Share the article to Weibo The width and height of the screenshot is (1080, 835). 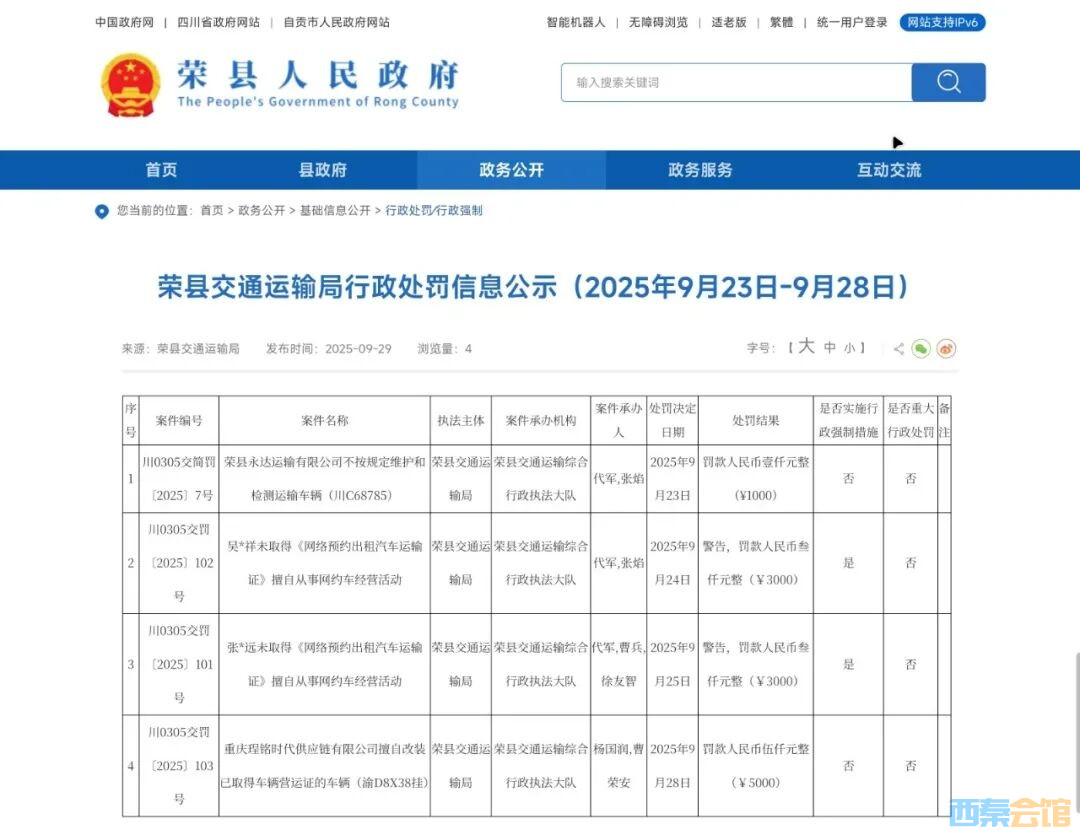pos(946,348)
